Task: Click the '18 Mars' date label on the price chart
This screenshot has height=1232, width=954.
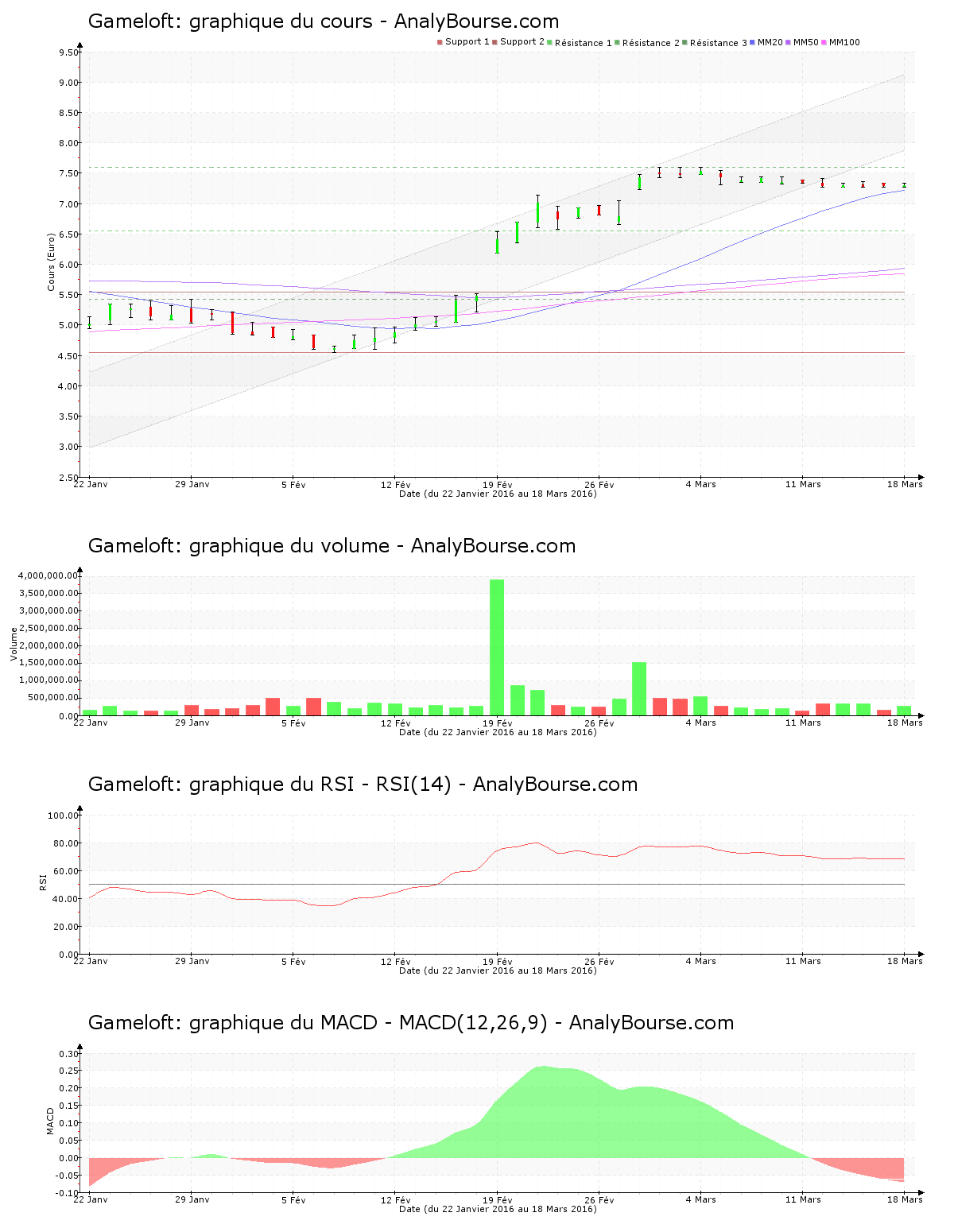Action: tap(905, 484)
